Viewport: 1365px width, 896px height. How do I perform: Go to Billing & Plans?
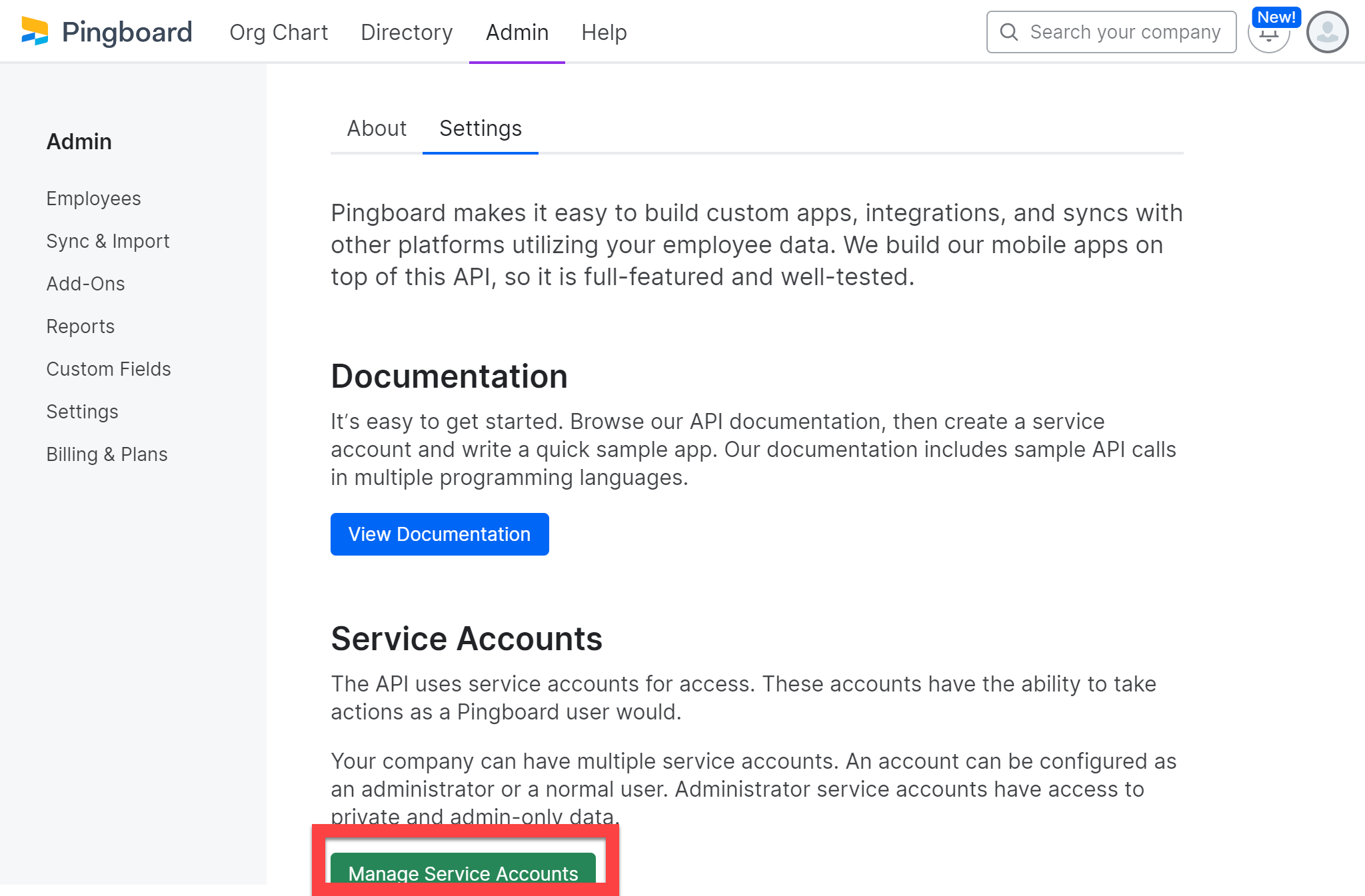pyautogui.click(x=107, y=454)
